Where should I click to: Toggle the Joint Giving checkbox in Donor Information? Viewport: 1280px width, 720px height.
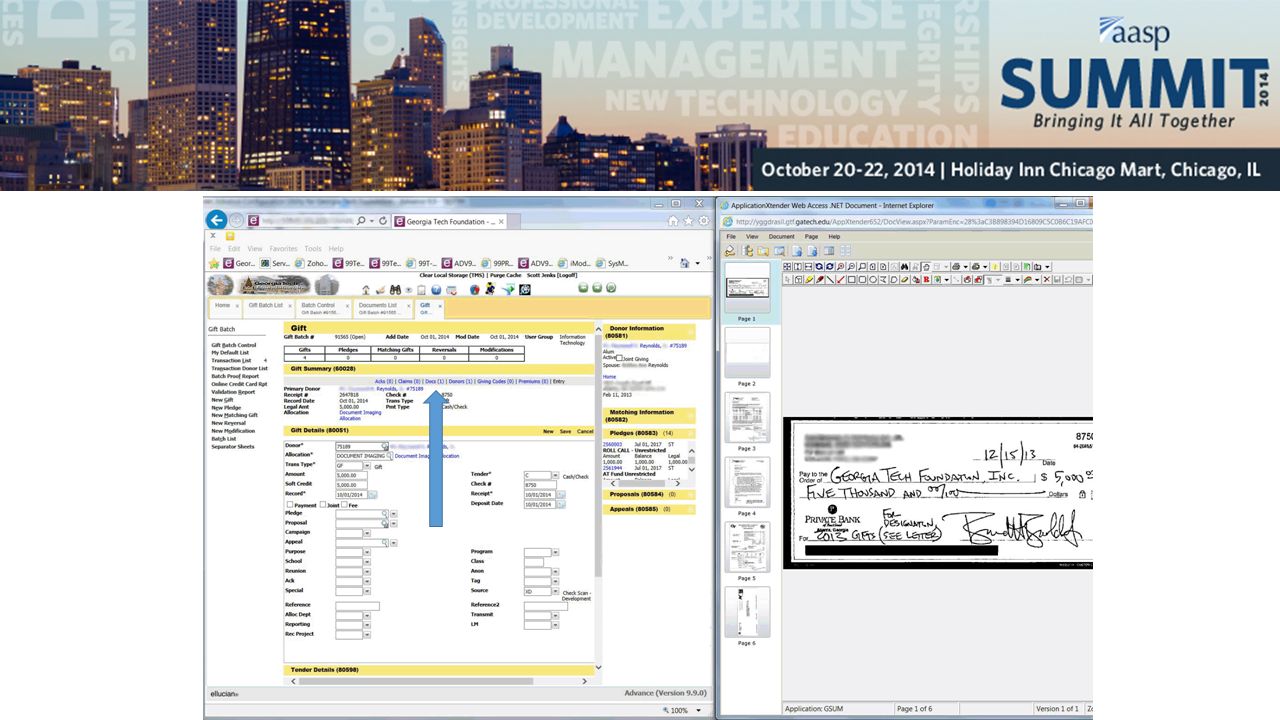pos(619,358)
